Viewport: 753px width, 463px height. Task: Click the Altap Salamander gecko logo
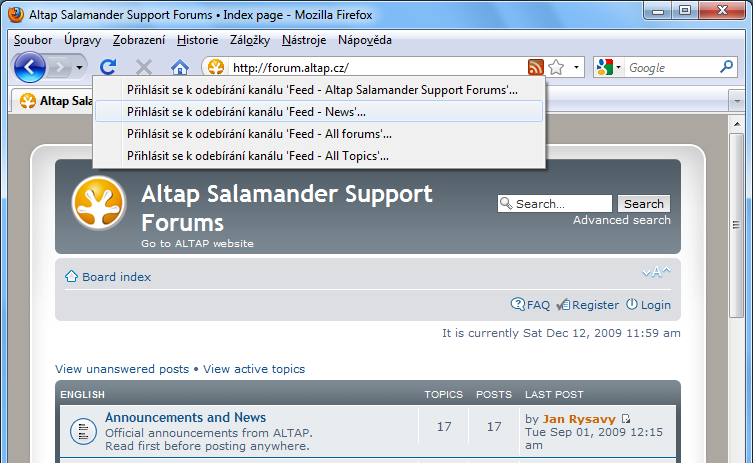pos(99,203)
